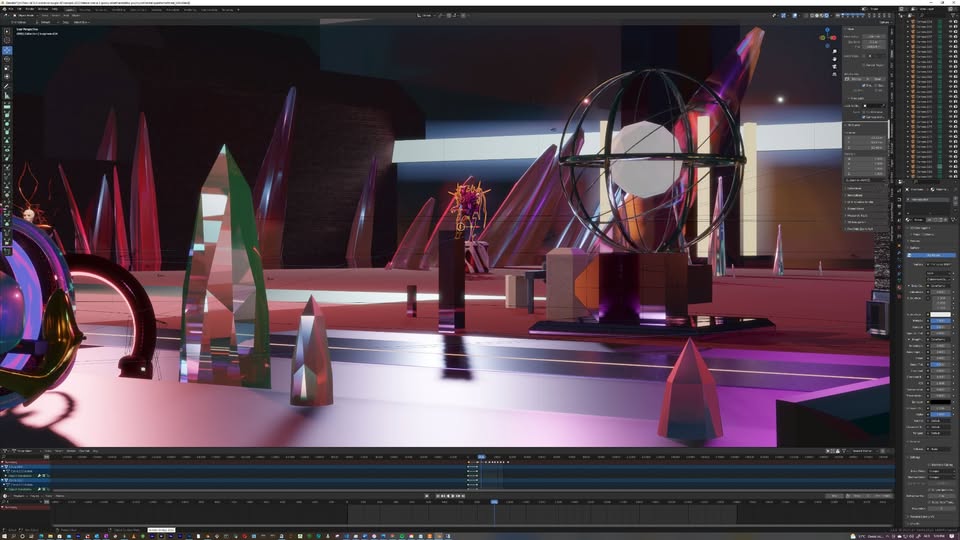Screen dimensions: 960x540
Task: Switch perspective/orthographic with the grid icon
Action: click(x=834, y=74)
